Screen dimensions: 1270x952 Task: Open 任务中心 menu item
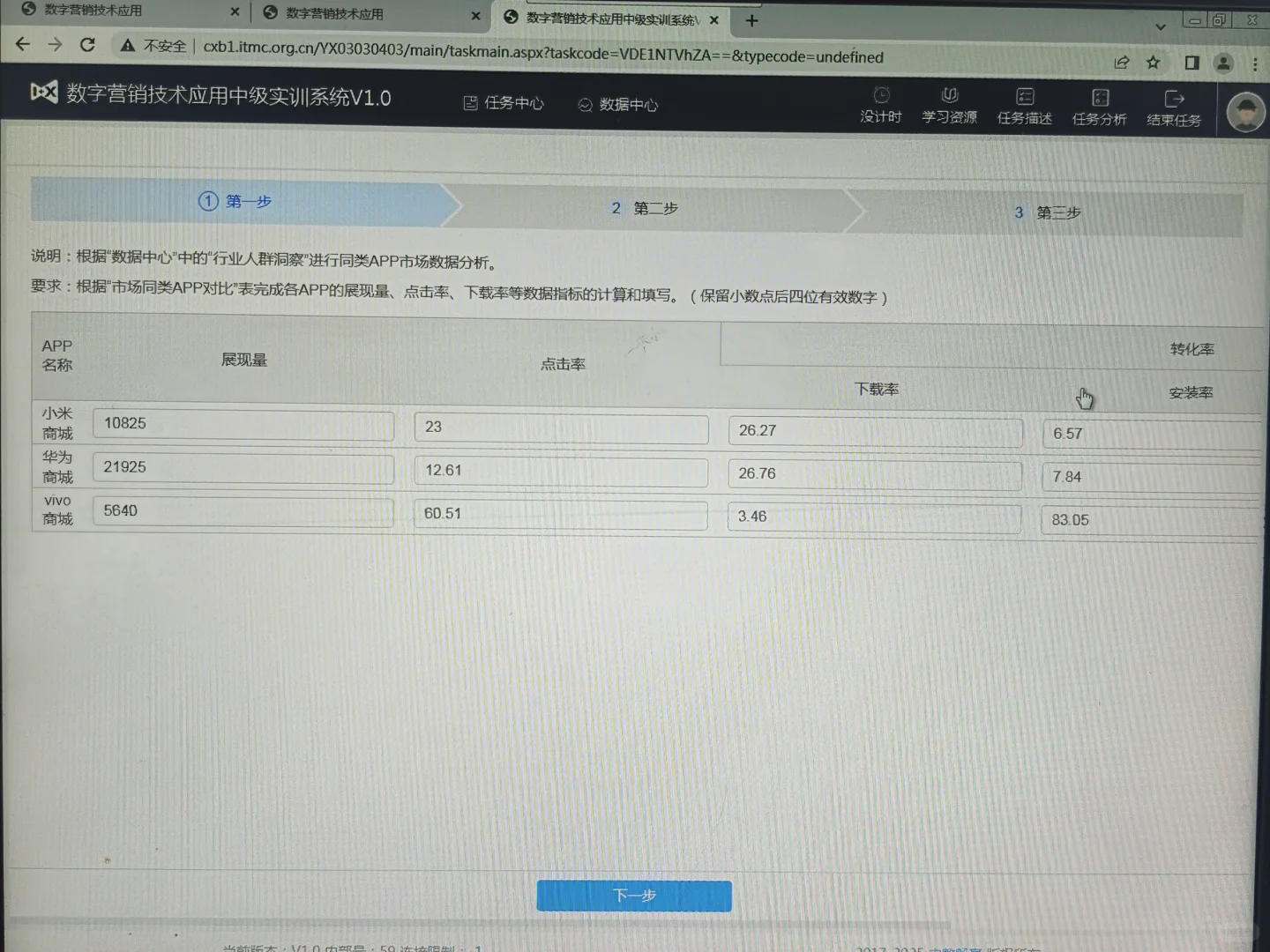(504, 103)
